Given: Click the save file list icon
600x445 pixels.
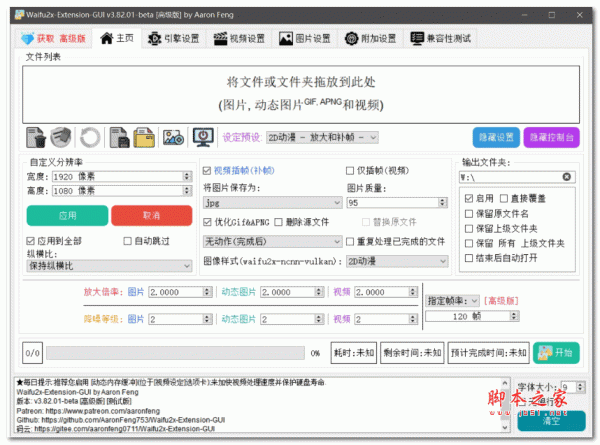Looking at the screenshot, I should pyautogui.click(x=119, y=137).
